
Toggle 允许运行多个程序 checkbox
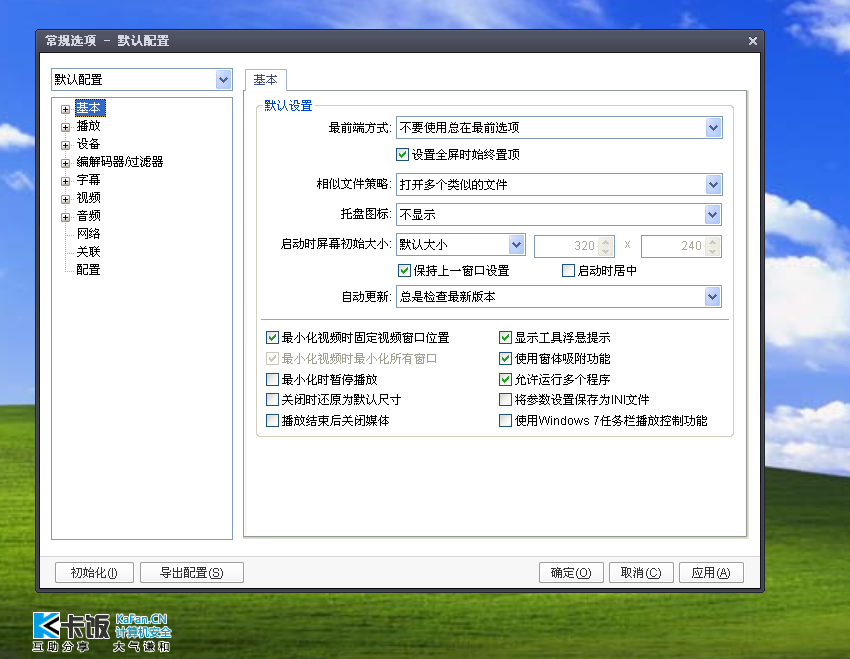[505, 379]
